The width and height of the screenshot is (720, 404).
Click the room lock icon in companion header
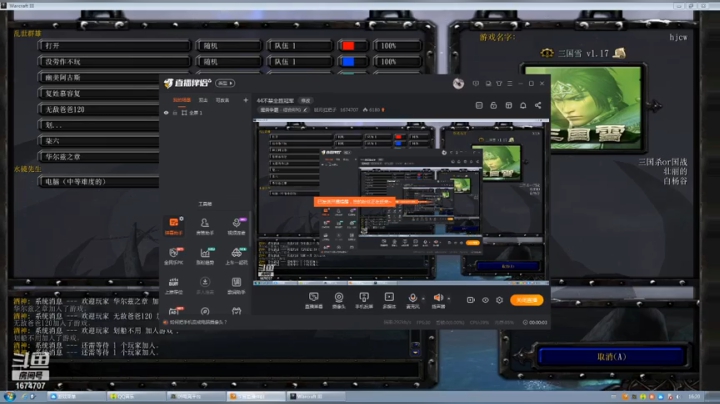point(494,106)
